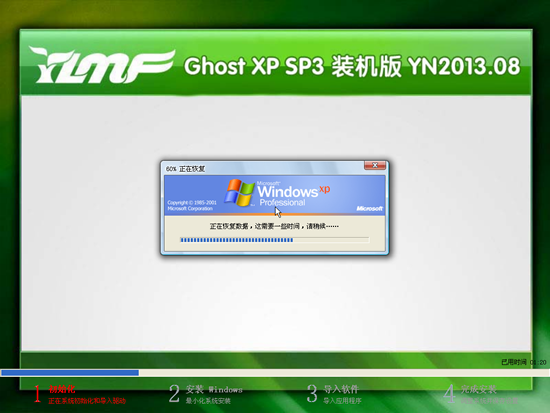This screenshot has width=550, height=413.
Task: Click the YLMF logo in the header
Action: point(102,66)
